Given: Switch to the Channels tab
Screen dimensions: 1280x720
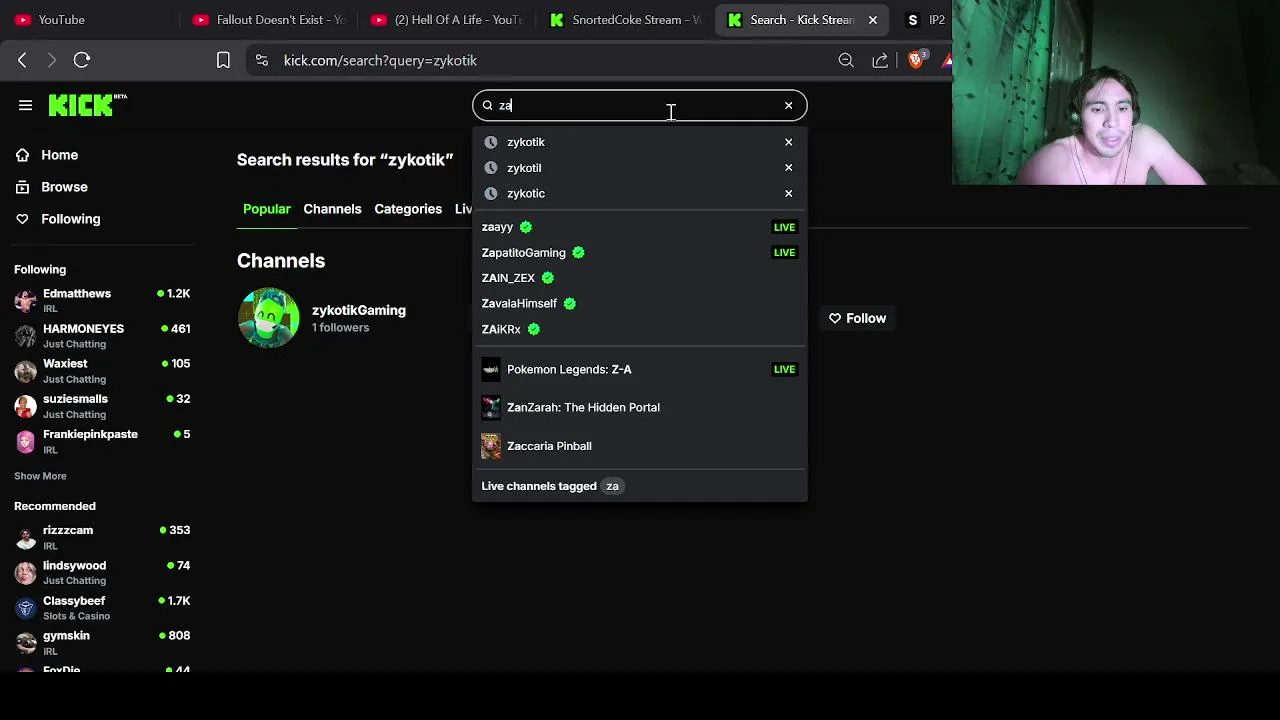Looking at the screenshot, I should 332,209.
